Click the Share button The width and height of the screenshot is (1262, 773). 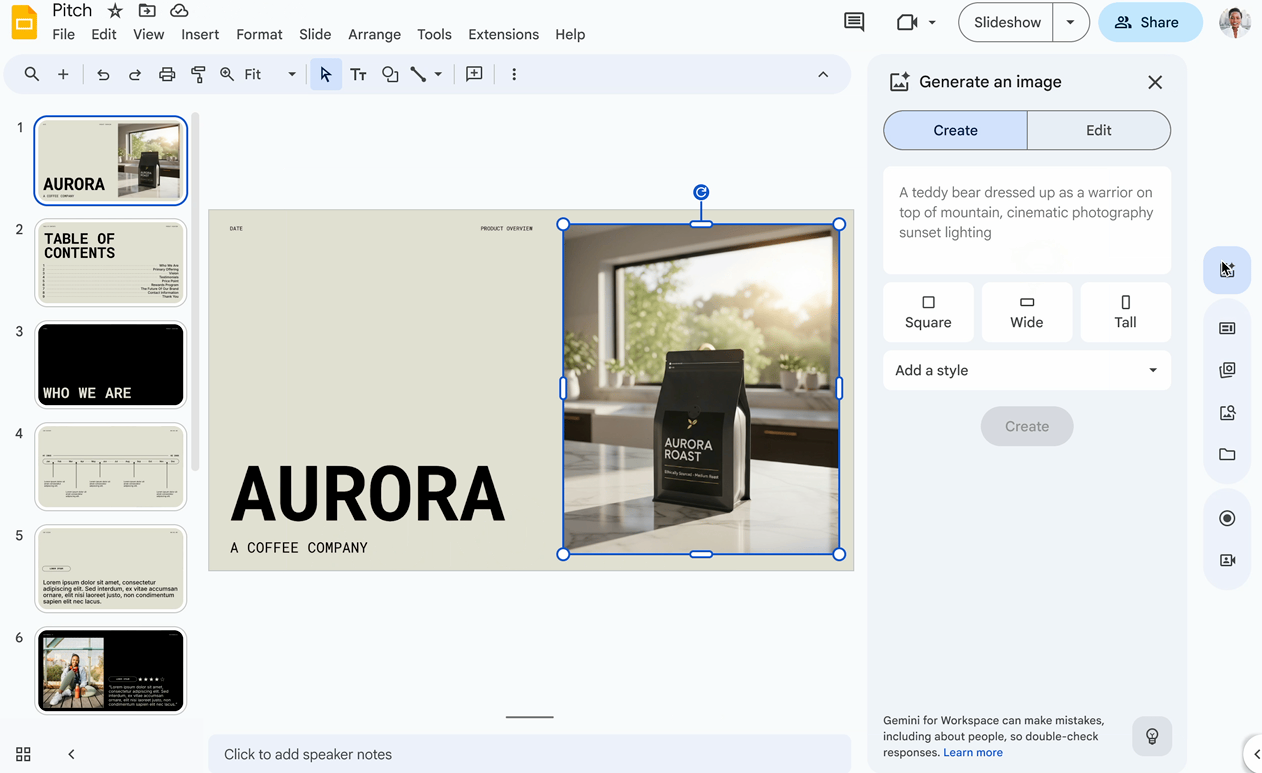(1149, 22)
